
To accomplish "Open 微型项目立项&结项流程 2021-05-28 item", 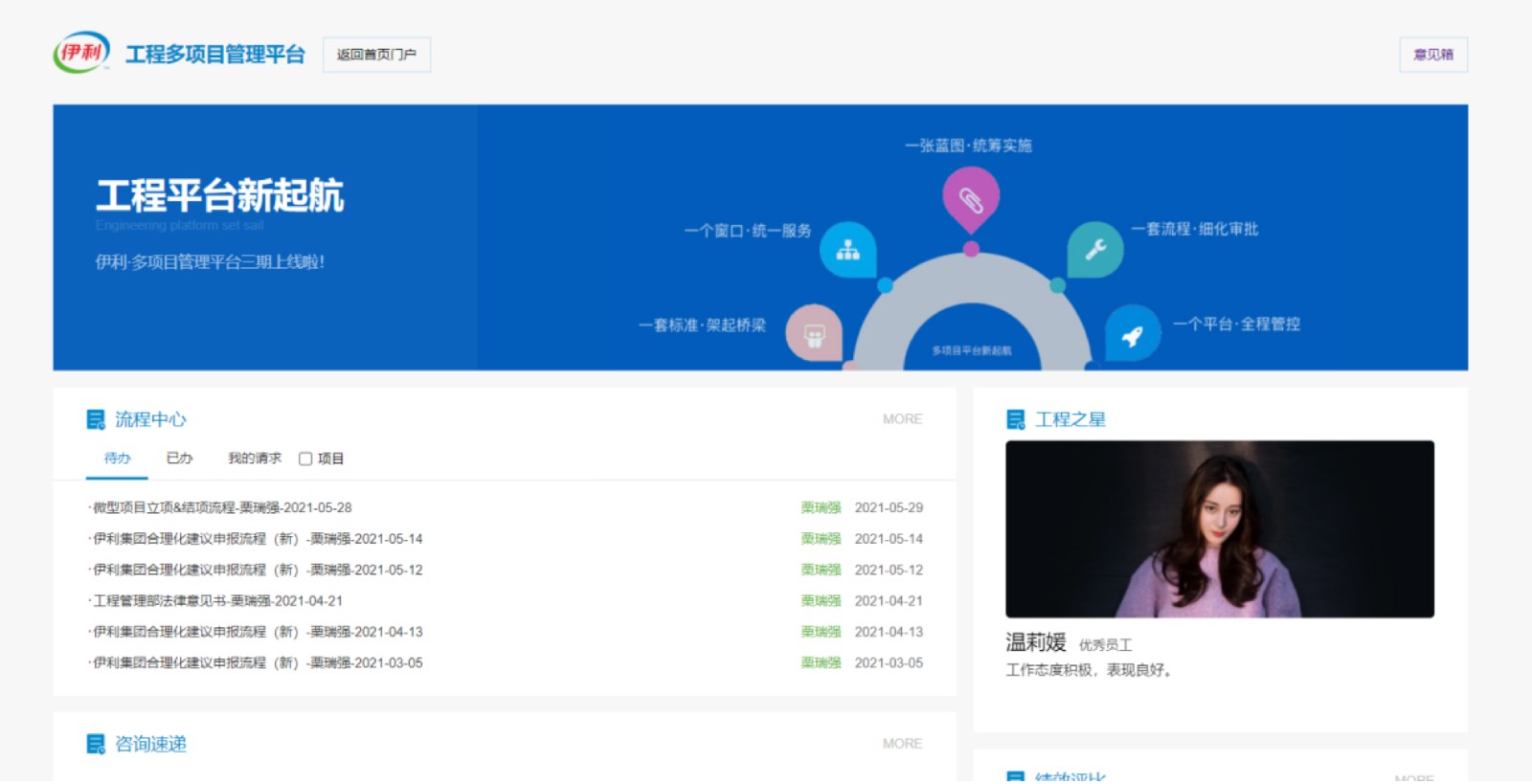I will click(220, 507).
